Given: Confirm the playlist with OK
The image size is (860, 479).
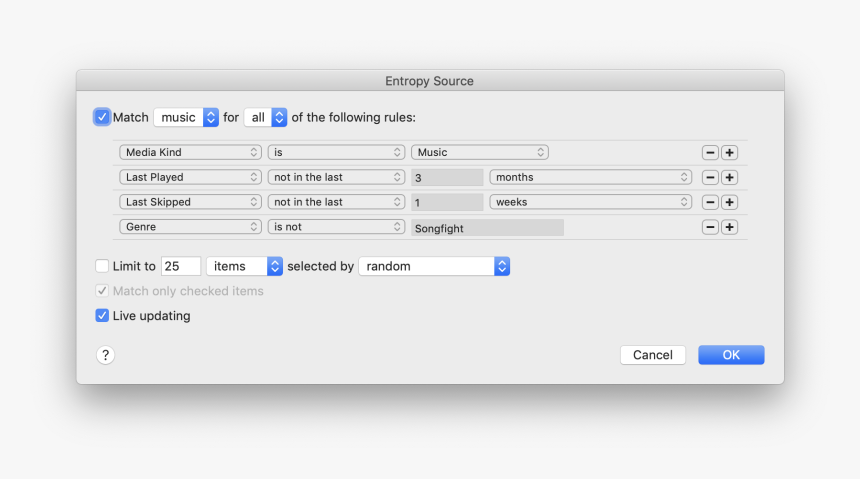Looking at the screenshot, I should (731, 355).
